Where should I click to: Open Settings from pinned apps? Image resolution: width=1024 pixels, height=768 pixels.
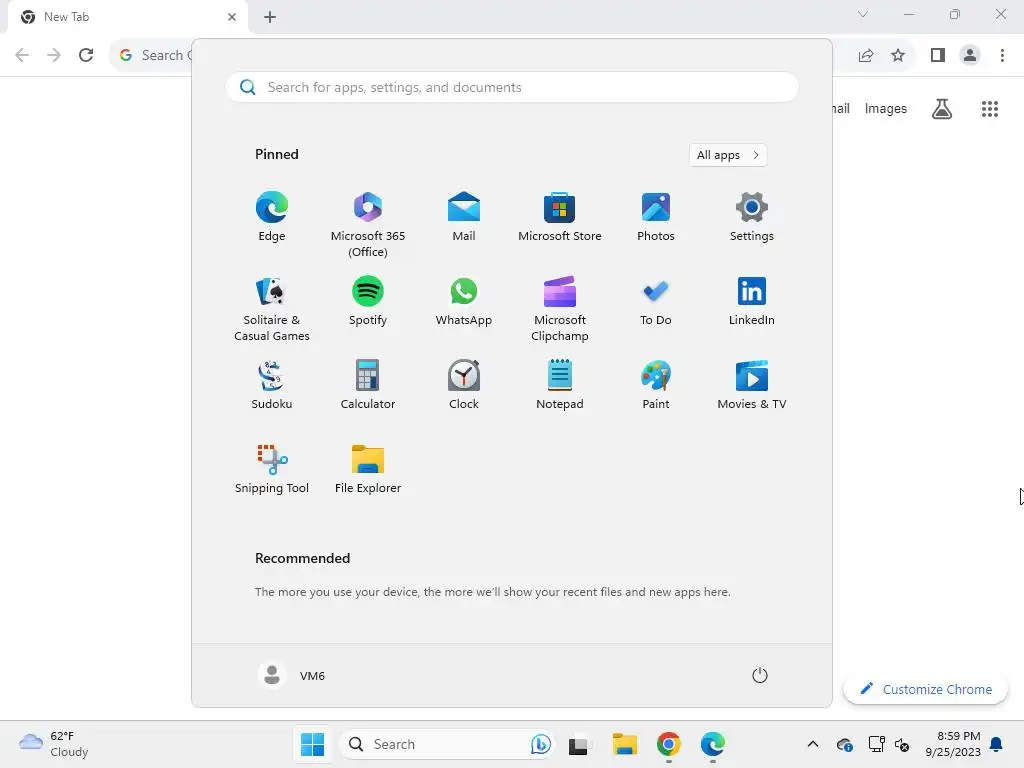coord(752,217)
